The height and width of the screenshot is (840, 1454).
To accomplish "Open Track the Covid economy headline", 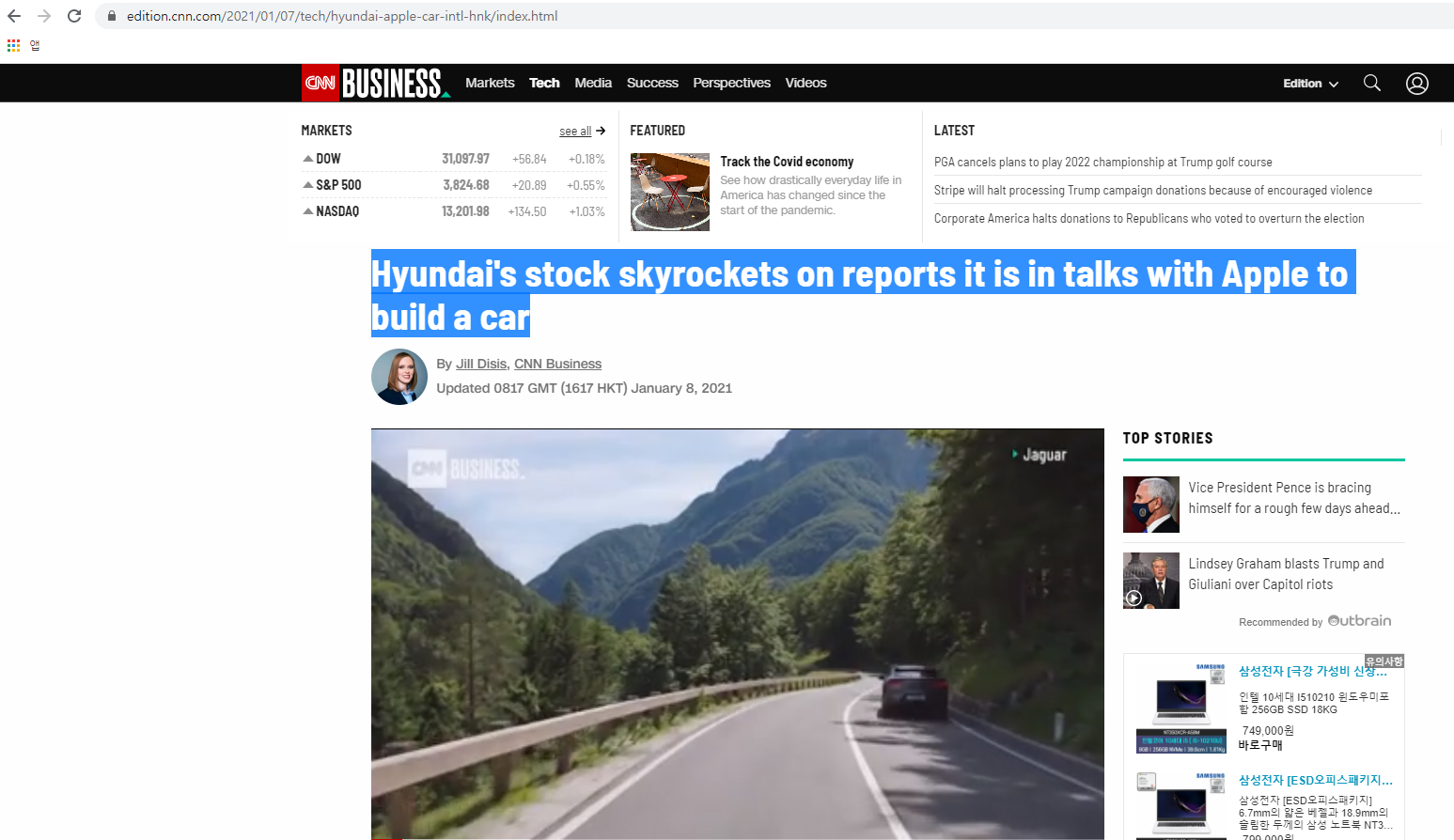I will coord(787,162).
